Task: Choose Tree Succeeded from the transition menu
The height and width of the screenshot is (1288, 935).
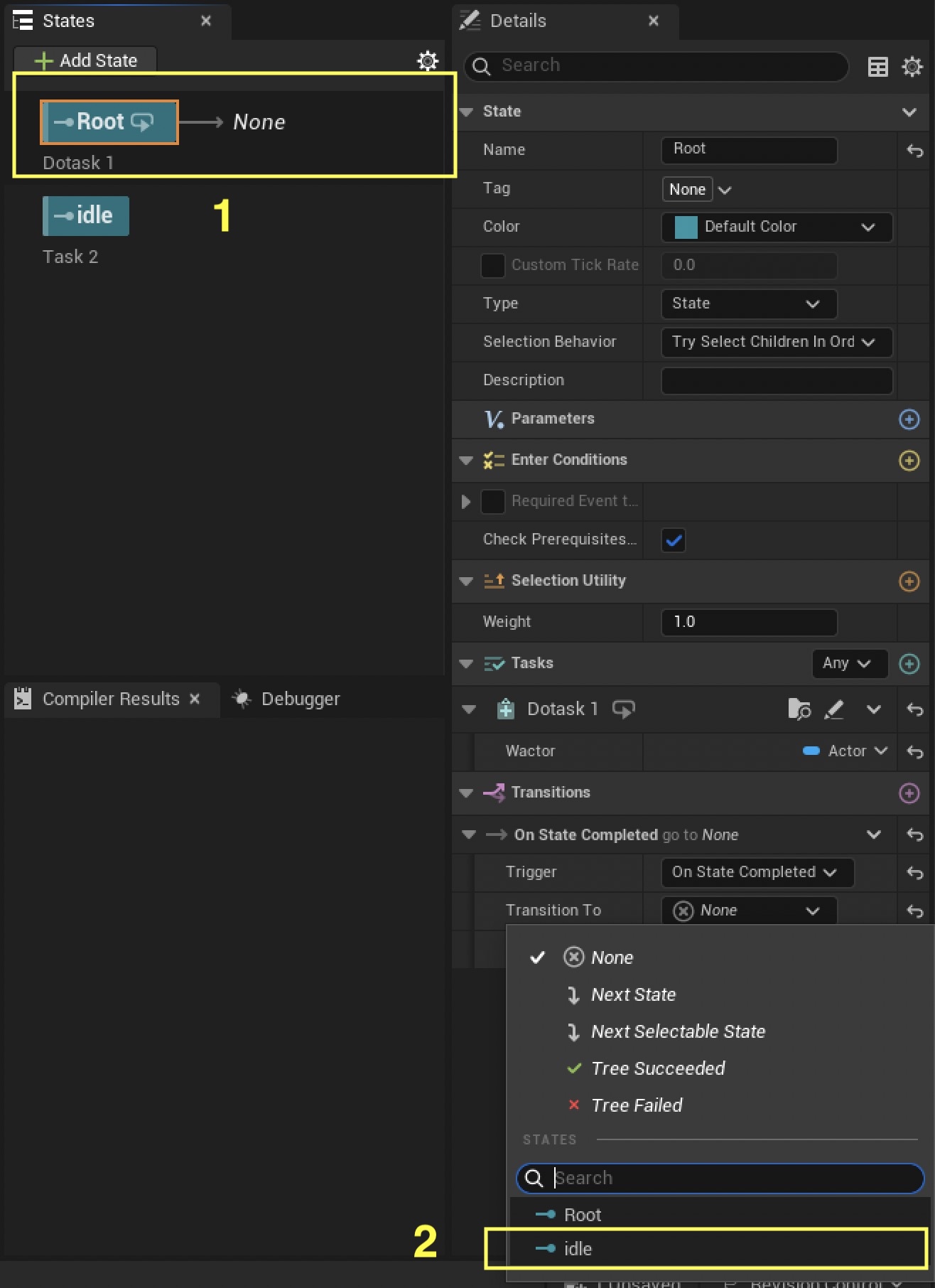Action: [x=657, y=1068]
